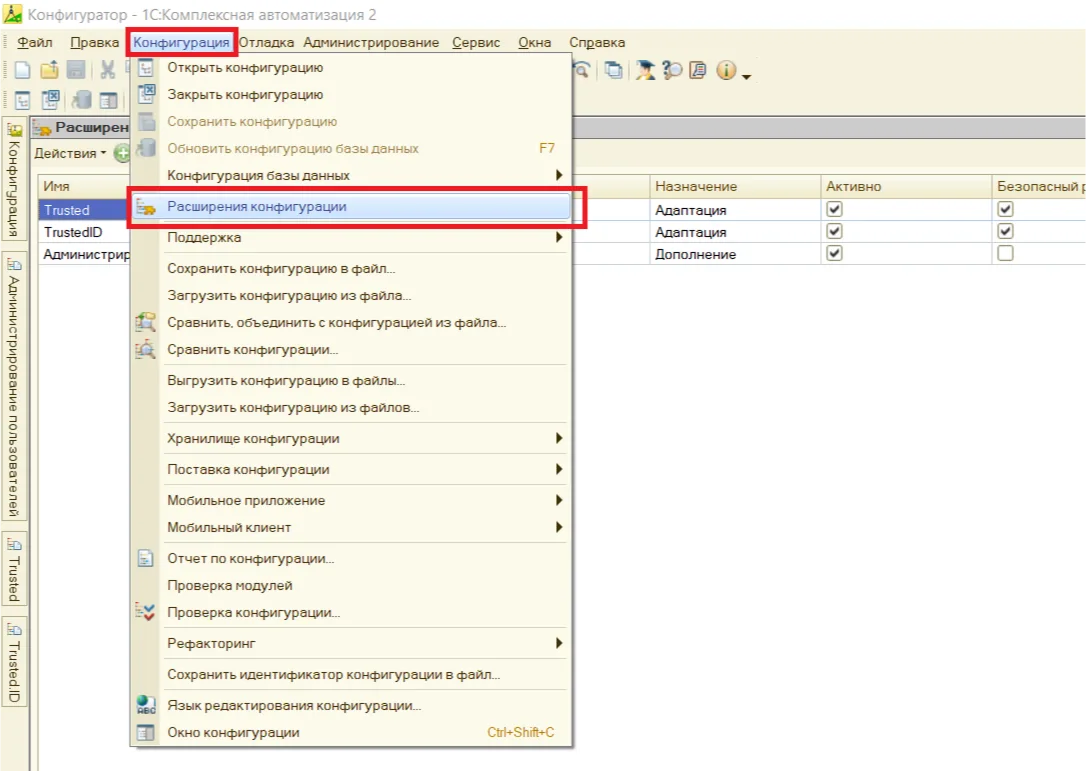Click the Cut scissors toolbar icon

click(x=107, y=70)
